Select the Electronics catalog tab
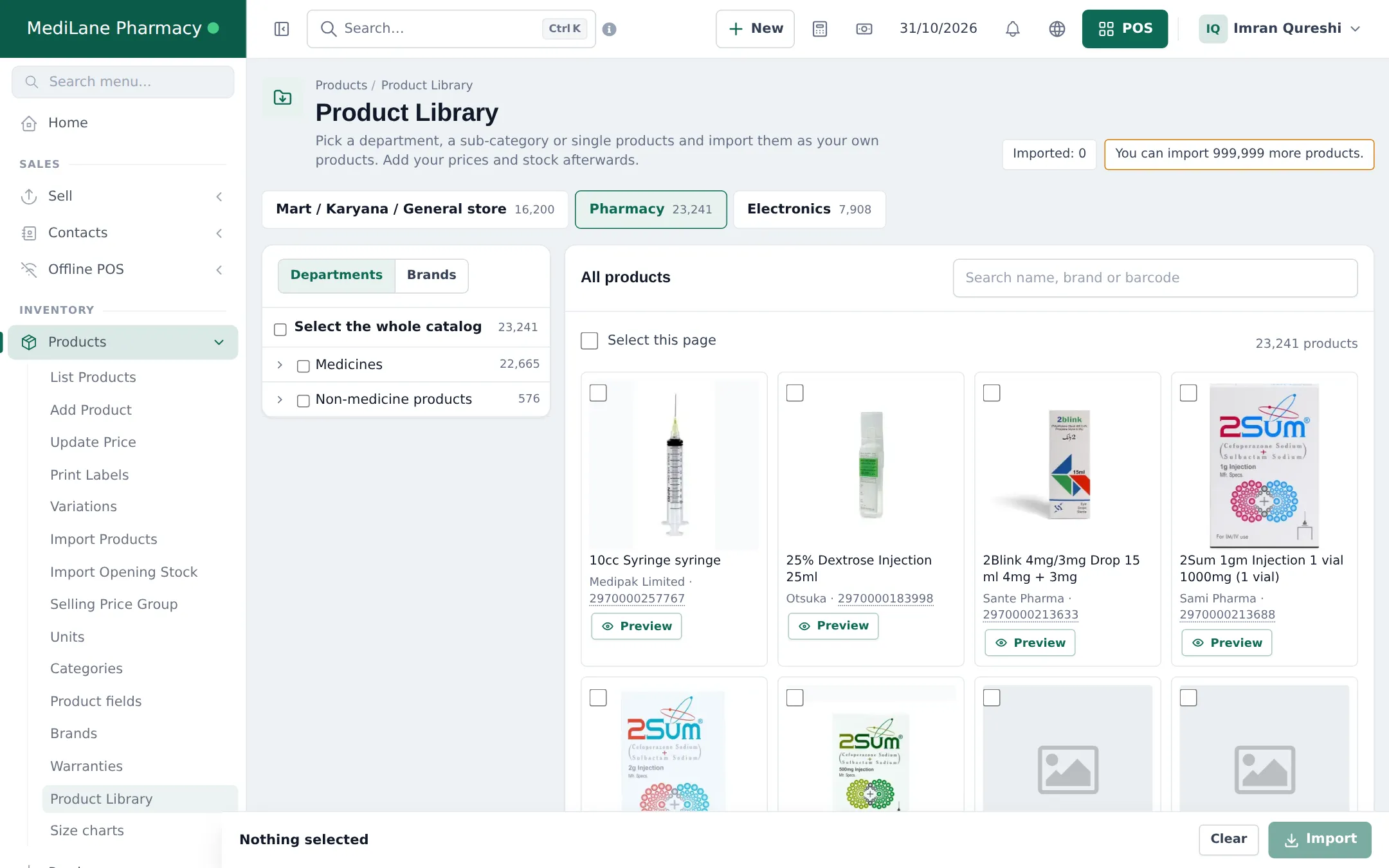This screenshot has width=1389, height=868. (x=809, y=210)
